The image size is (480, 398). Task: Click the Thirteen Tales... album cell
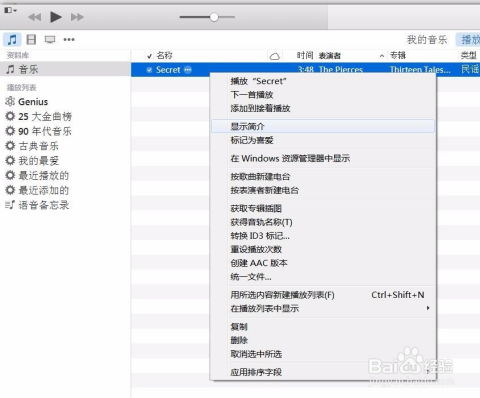pos(420,70)
